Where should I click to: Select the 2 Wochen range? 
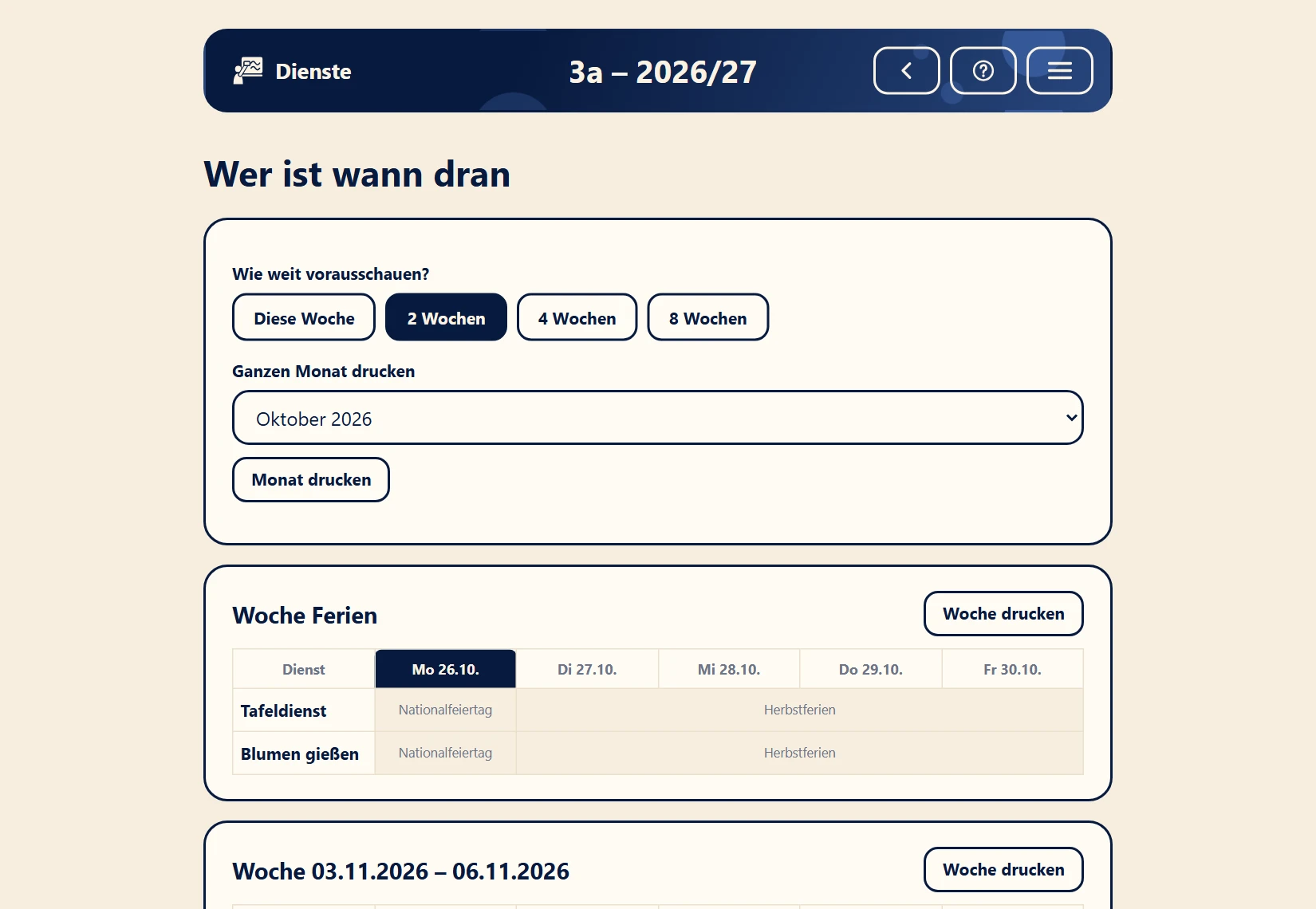(x=446, y=317)
